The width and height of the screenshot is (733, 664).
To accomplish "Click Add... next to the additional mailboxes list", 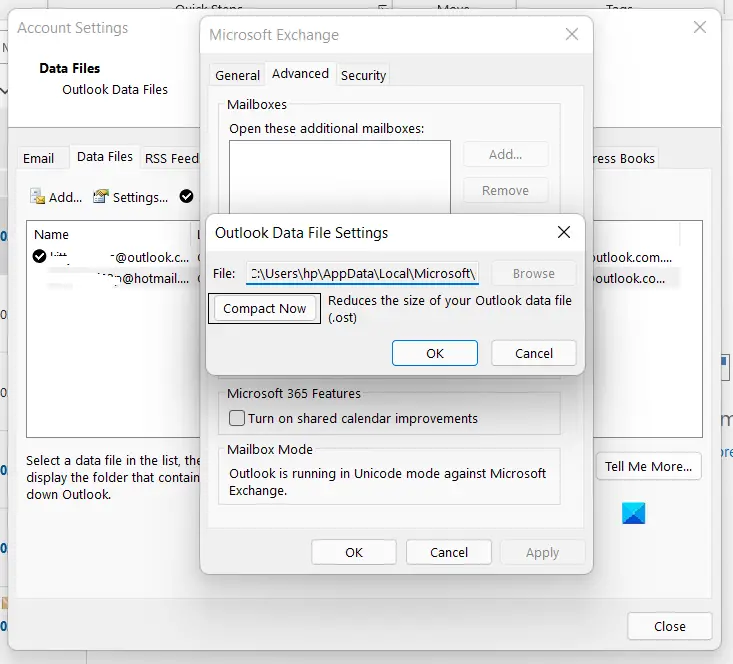I will point(505,154).
